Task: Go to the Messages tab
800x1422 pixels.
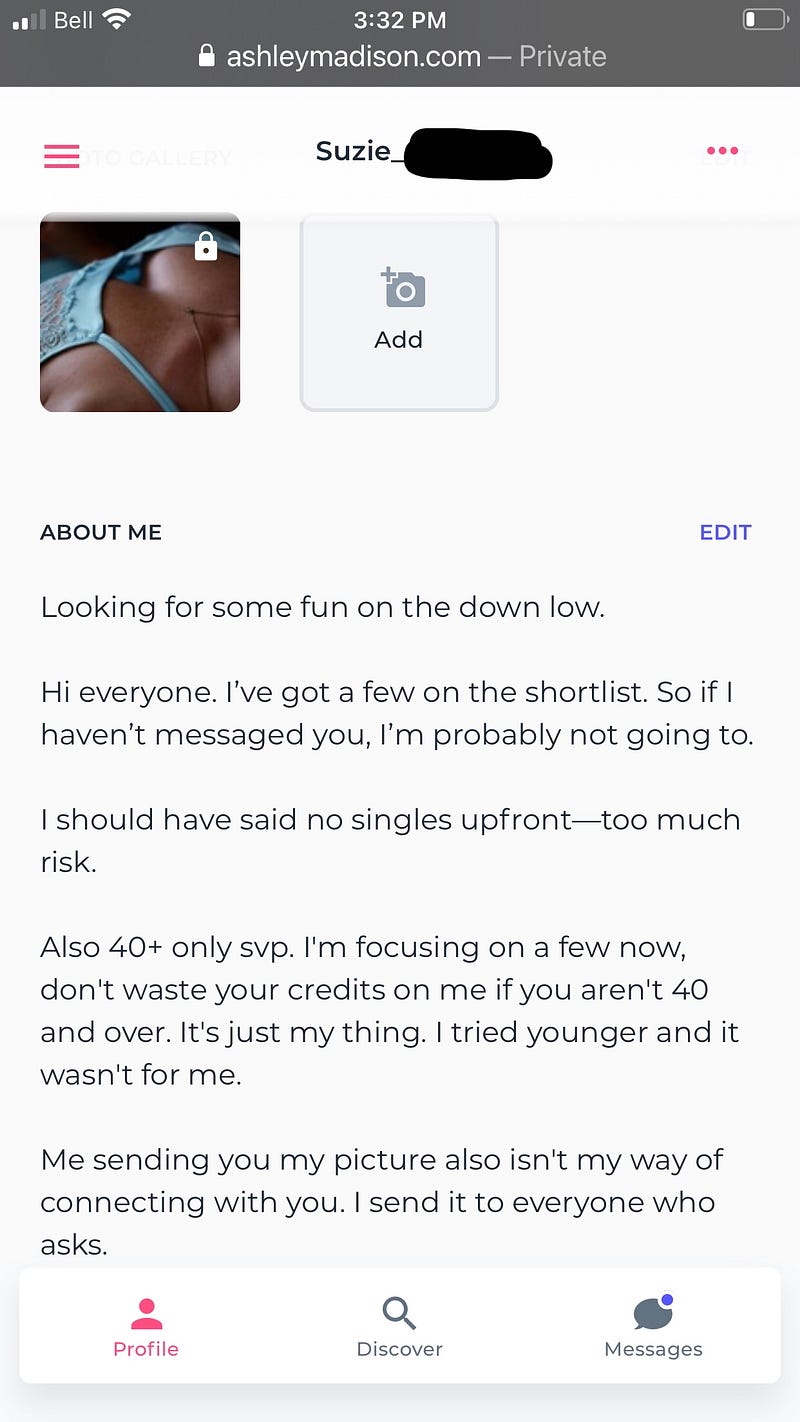Action: 653,1328
